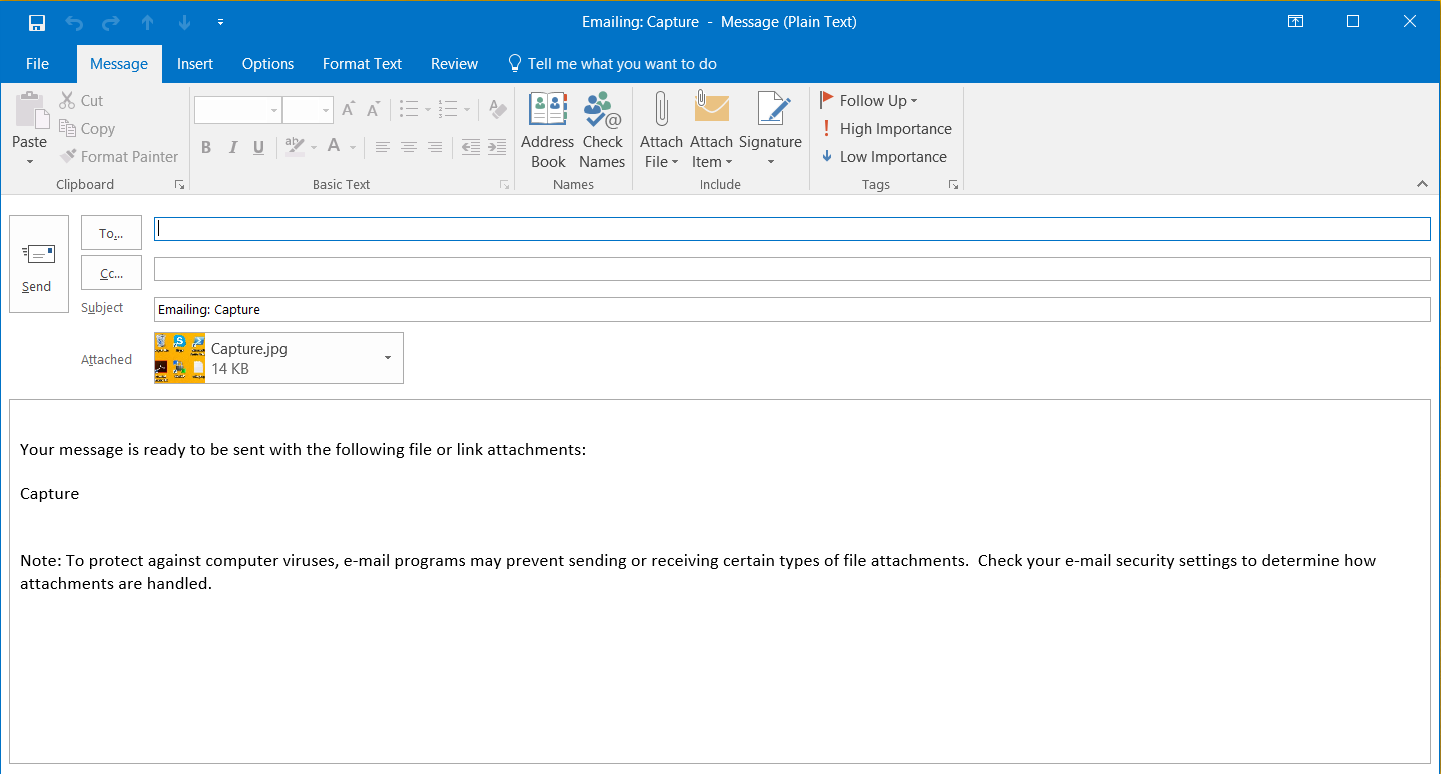Click the To... recipients button

click(111, 233)
